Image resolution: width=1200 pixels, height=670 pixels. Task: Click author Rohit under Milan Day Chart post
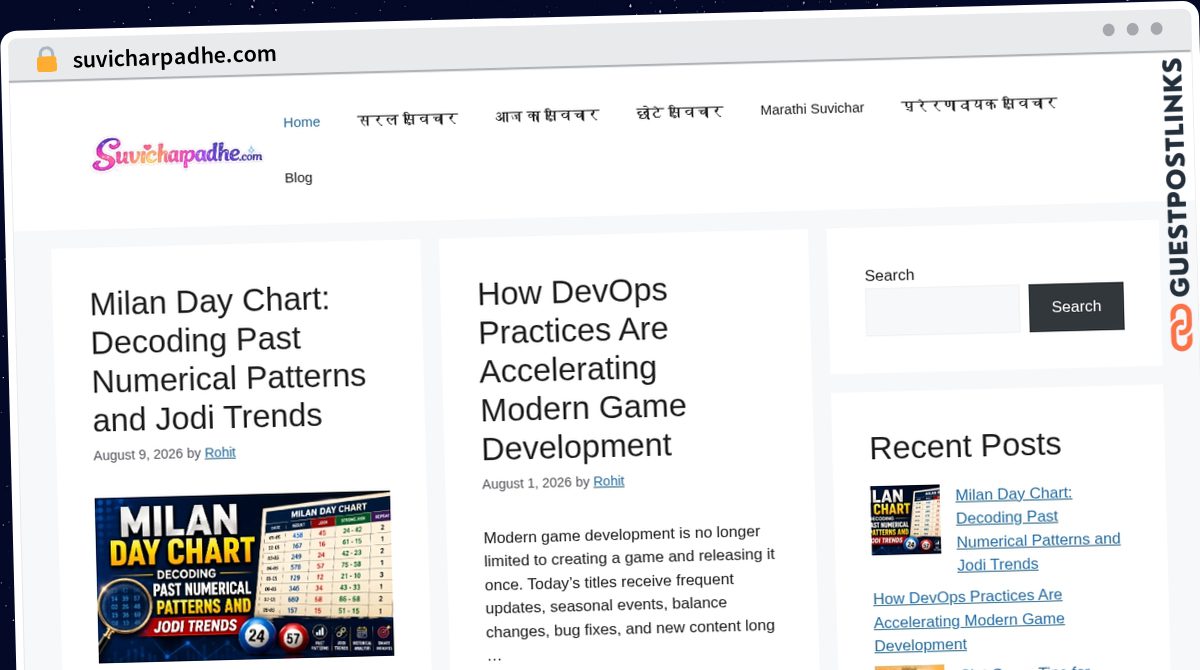220,453
